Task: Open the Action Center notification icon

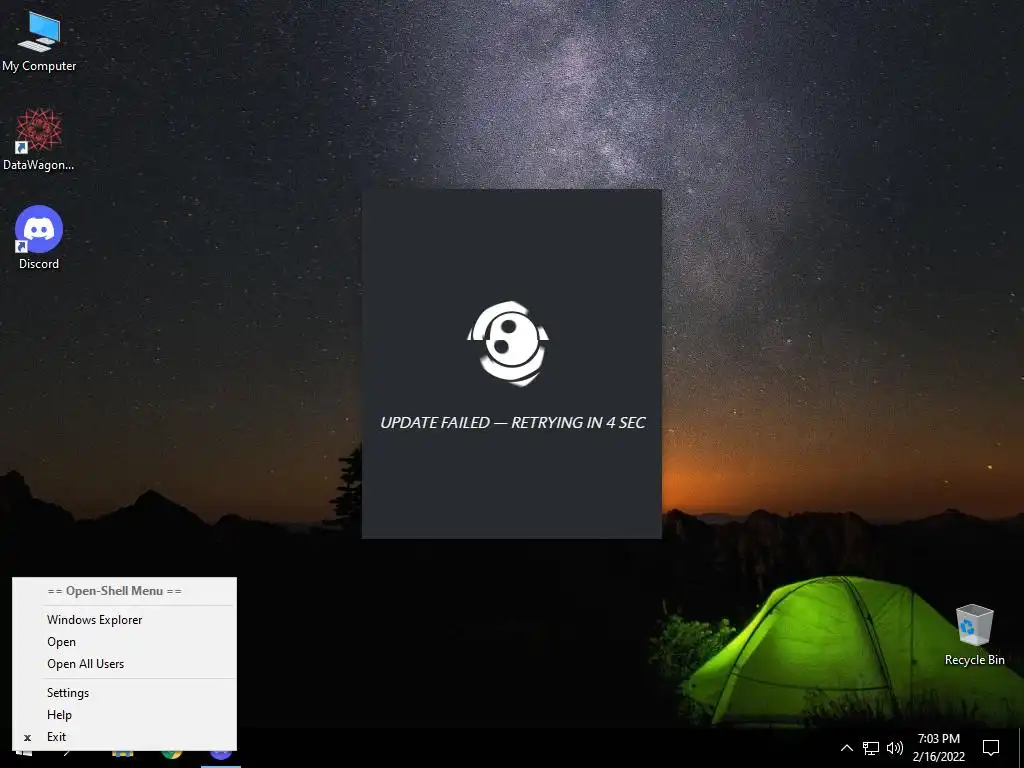Action: coord(991,748)
